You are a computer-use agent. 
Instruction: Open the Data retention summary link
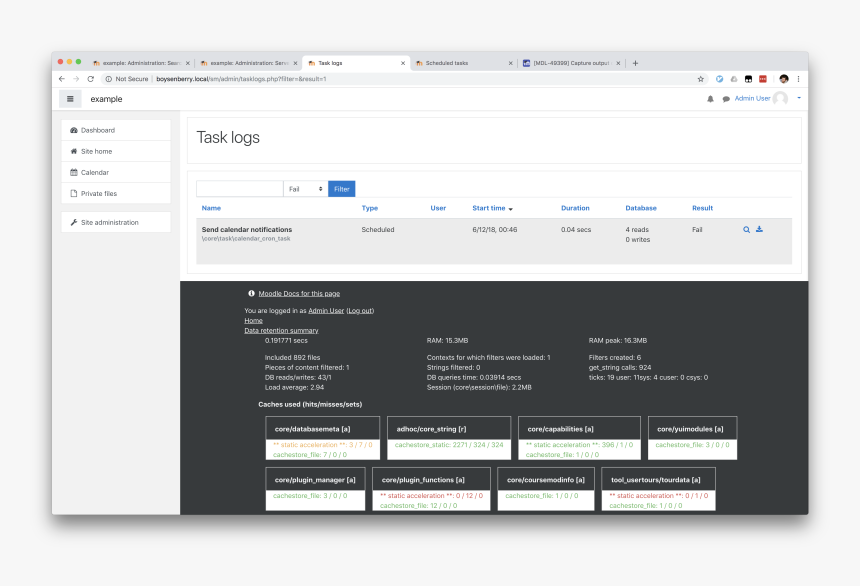pyautogui.click(x=281, y=330)
